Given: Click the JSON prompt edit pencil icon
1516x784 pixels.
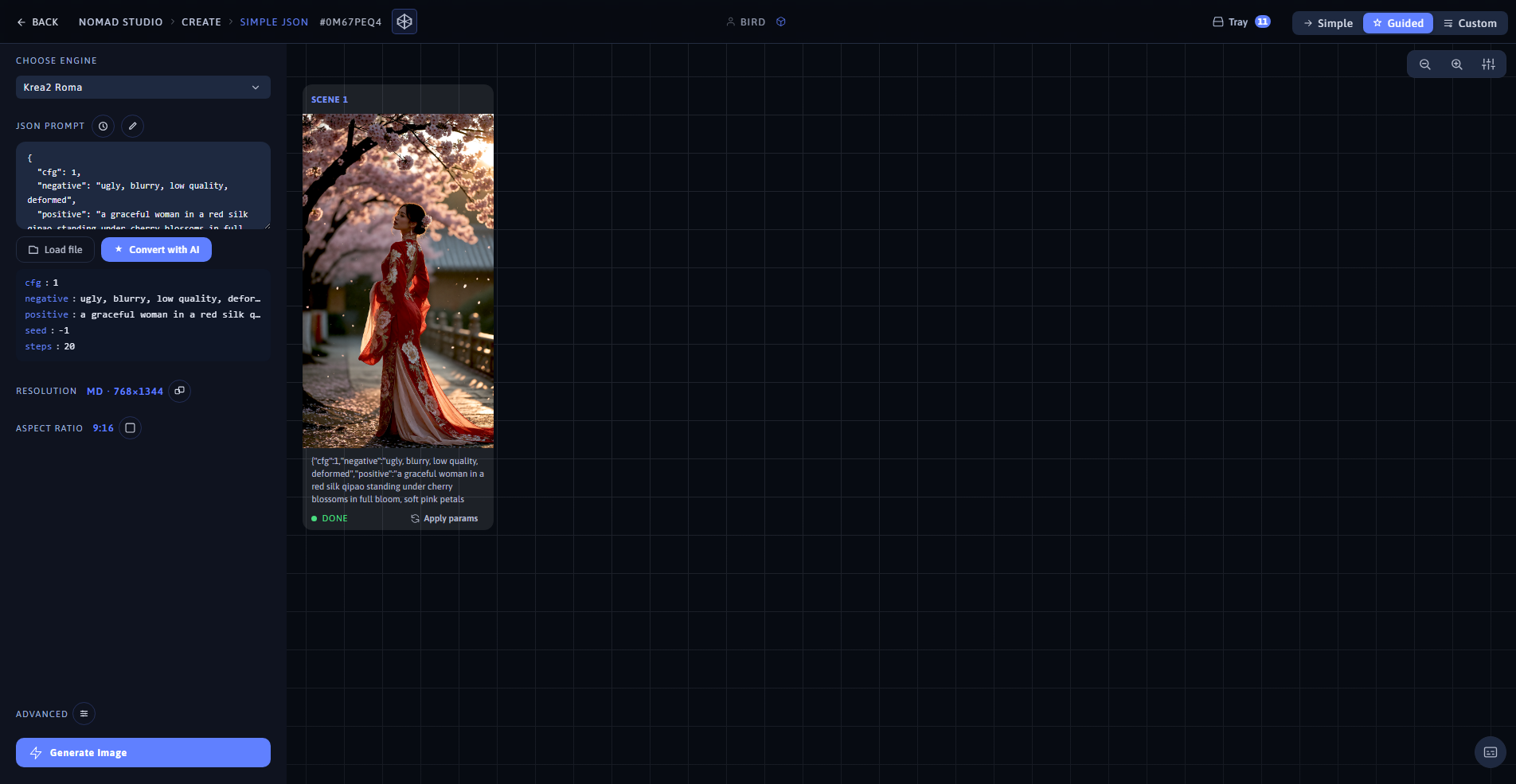Looking at the screenshot, I should click(x=133, y=126).
